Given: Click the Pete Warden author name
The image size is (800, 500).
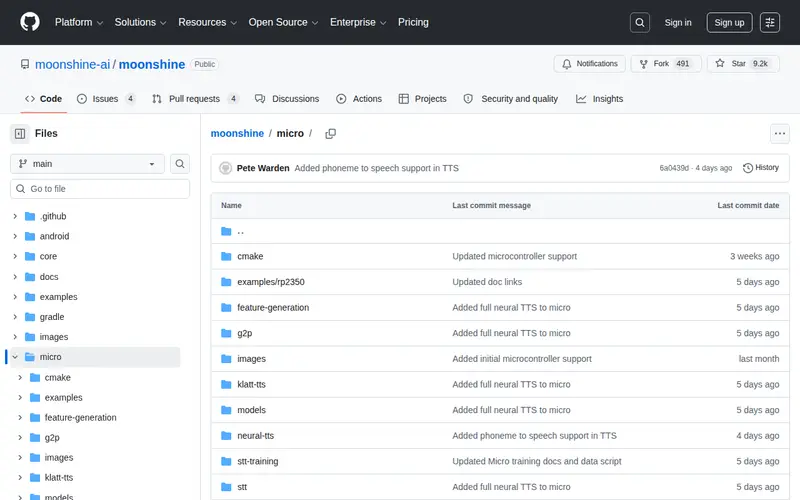Looking at the screenshot, I should coord(263,168).
